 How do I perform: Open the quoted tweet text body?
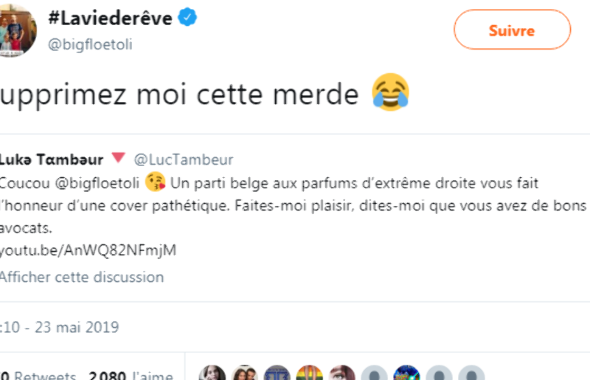[293, 205]
